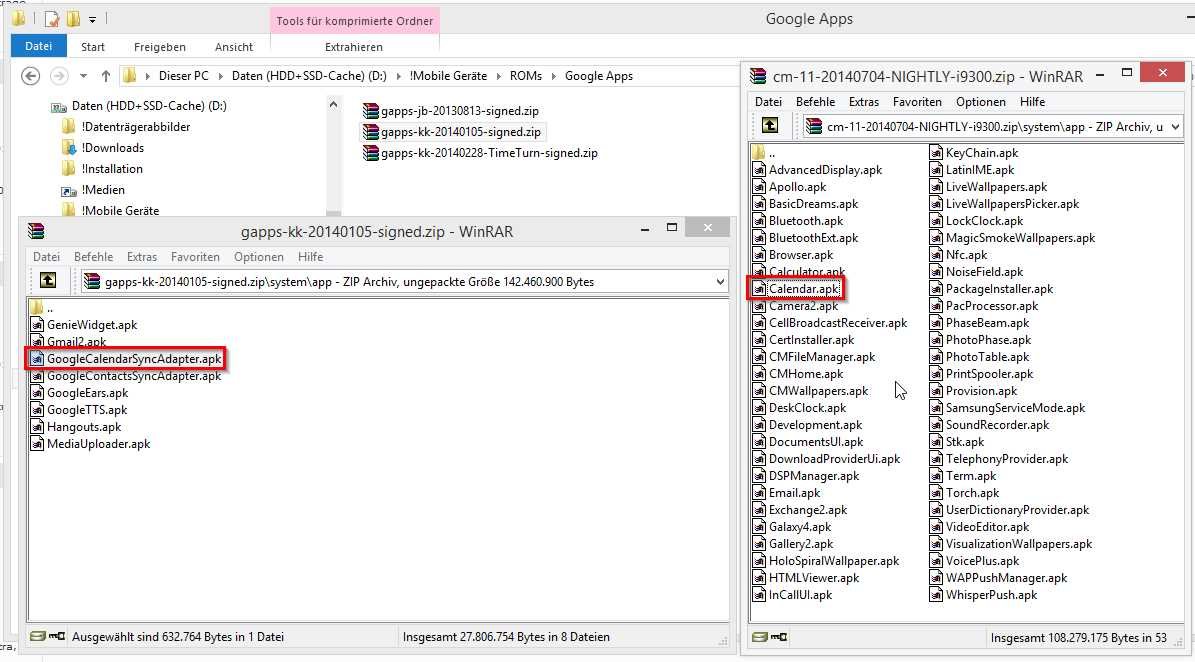
Task: Open Hilfe menu in gapps WinRAR window
Action: (310, 257)
